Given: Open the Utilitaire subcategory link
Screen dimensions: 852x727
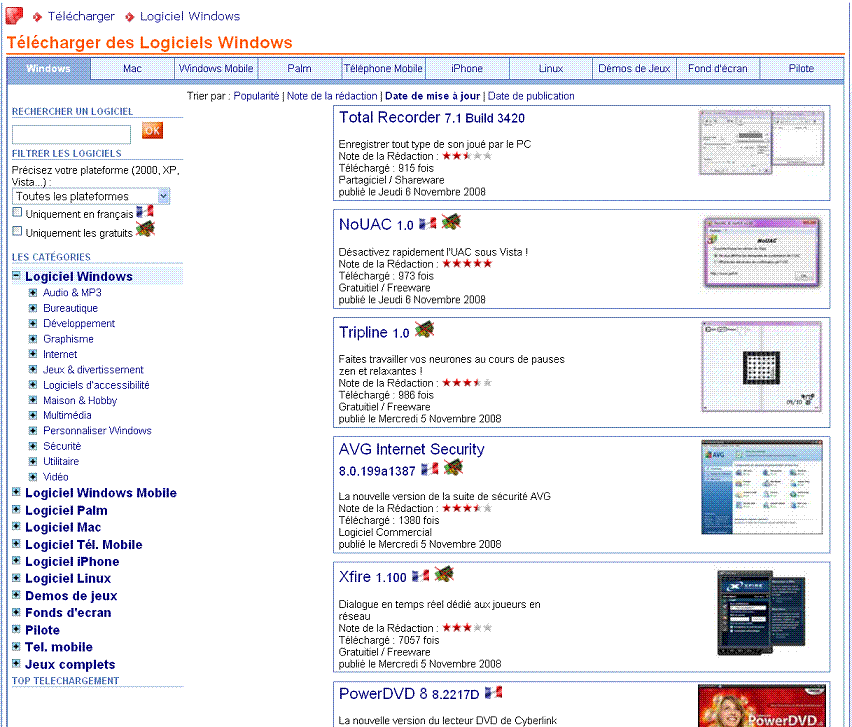Looking at the screenshot, I should point(61,461).
